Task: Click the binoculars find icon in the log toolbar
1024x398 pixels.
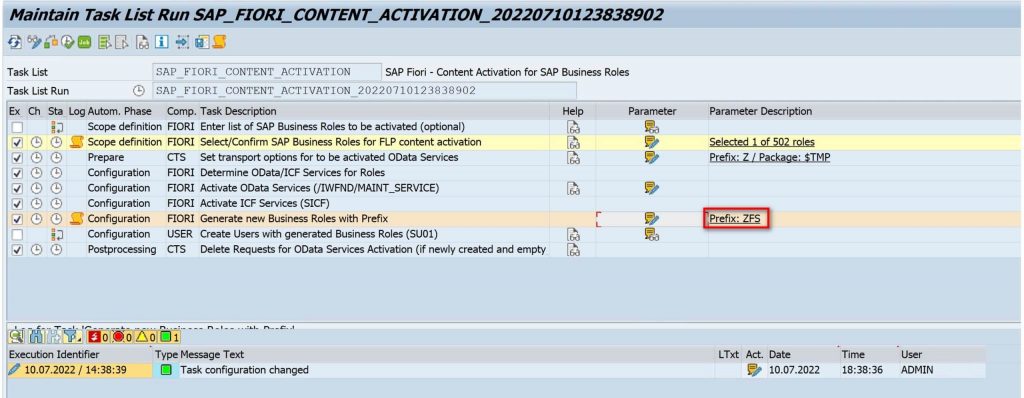Action: pos(36,337)
